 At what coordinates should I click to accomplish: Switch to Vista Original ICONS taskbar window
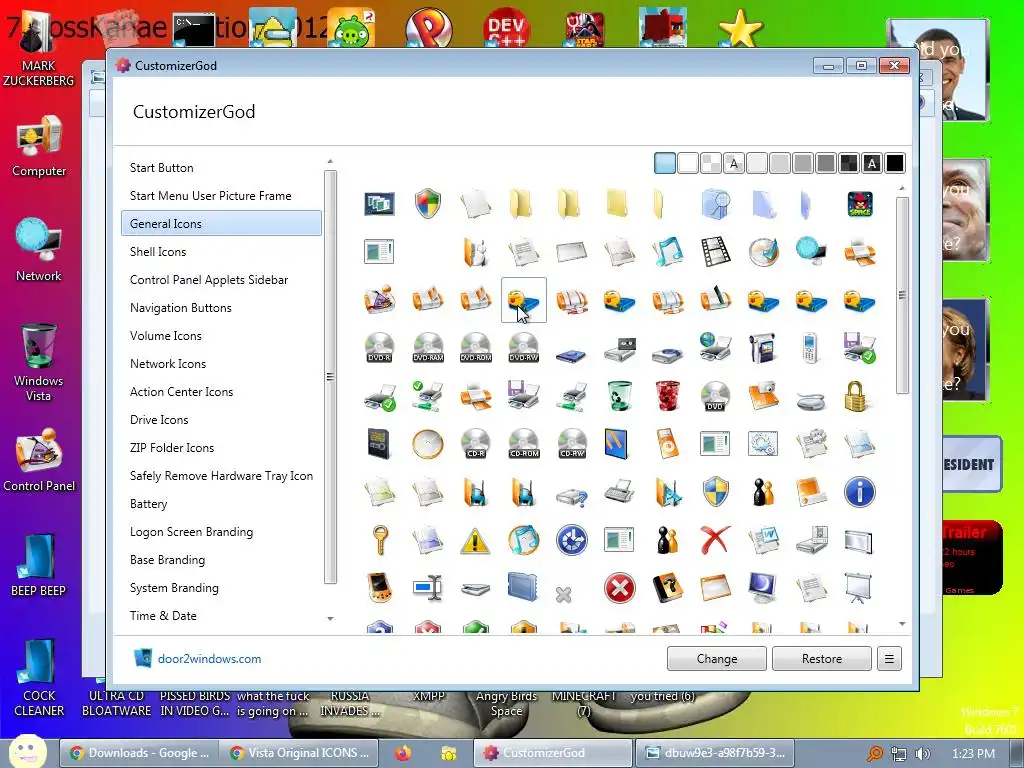pos(298,753)
